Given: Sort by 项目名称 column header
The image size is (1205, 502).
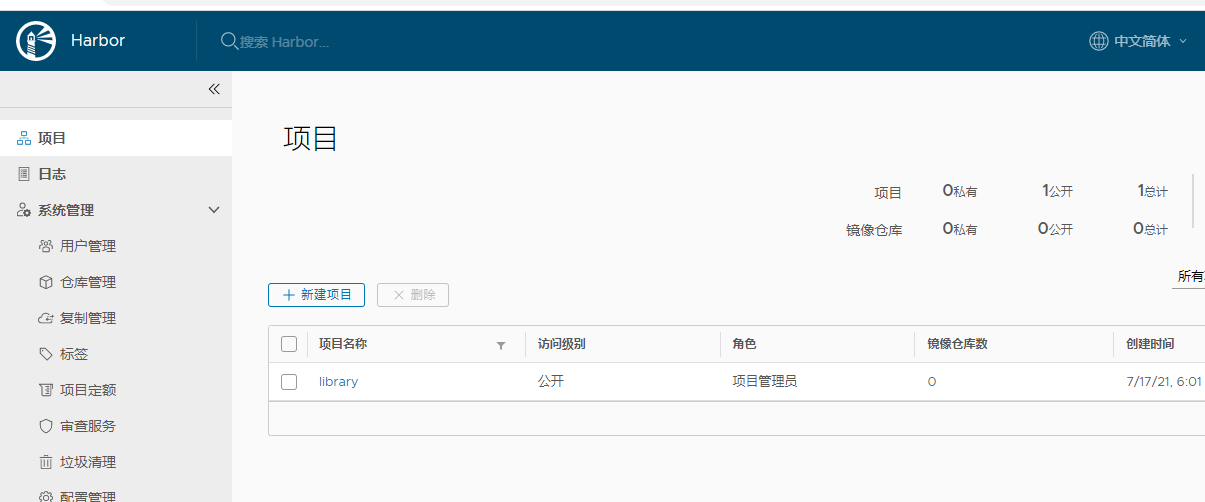Looking at the screenshot, I should (x=343, y=344).
